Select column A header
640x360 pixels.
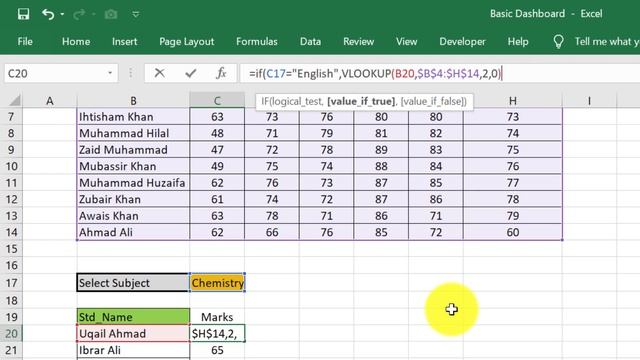[49, 101]
